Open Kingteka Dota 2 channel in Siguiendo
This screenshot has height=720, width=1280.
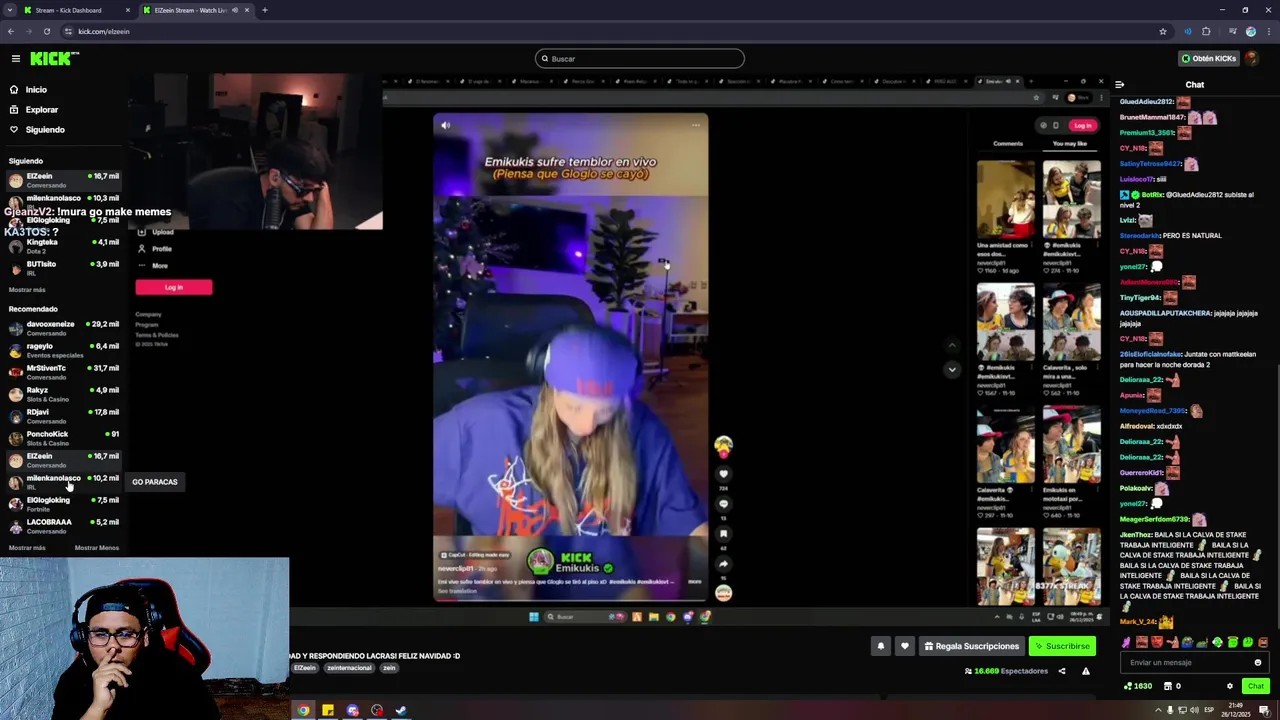pyautogui.click(x=64, y=246)
